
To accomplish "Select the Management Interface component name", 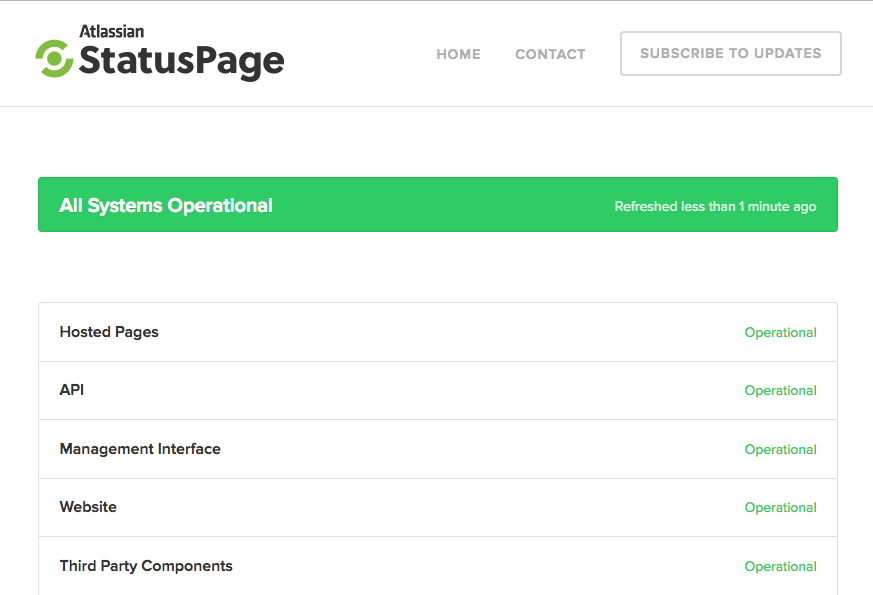I will click(x=140, y=449).
